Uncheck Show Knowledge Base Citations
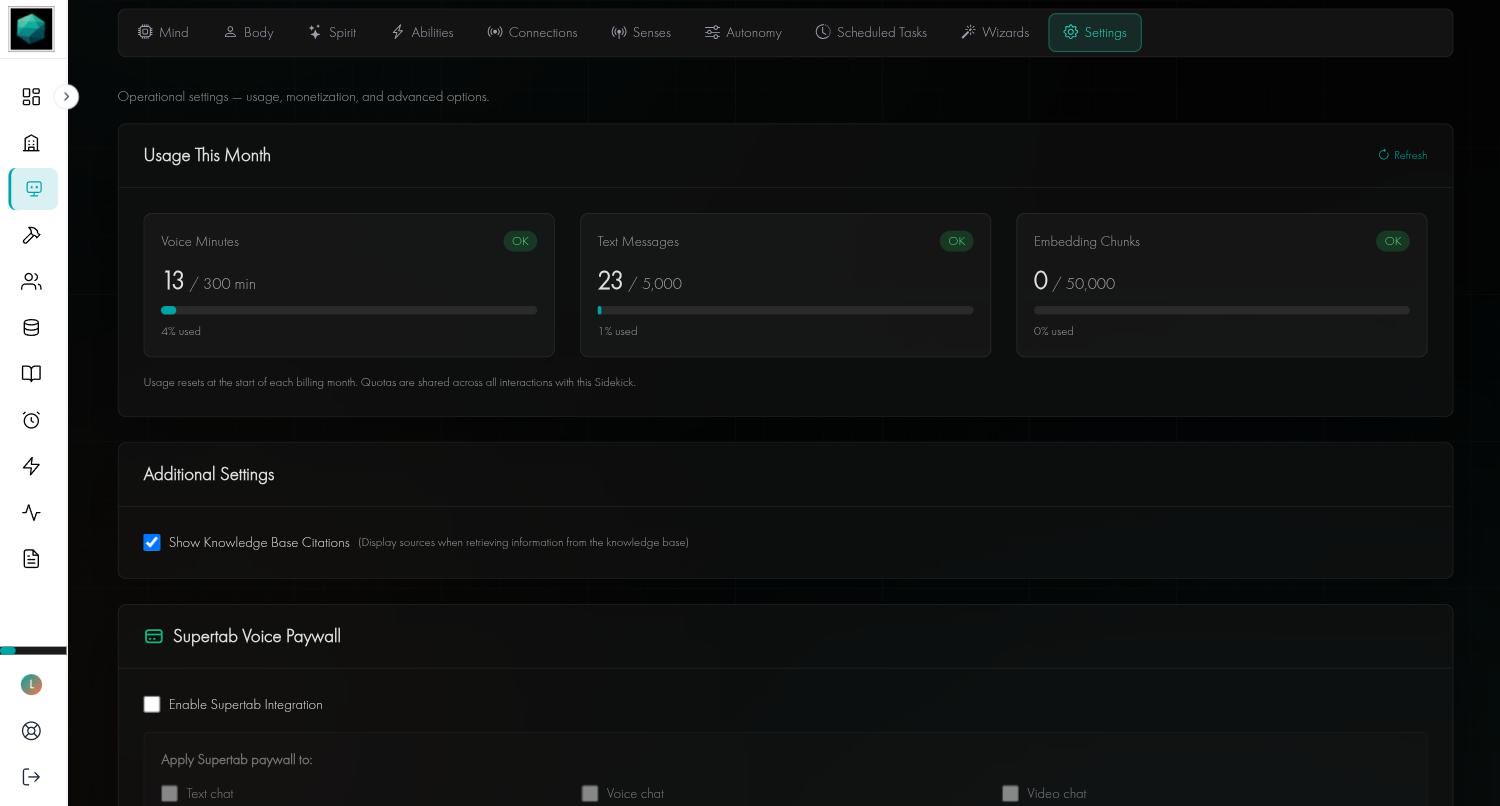Viewport: 1500px width, 806px height. point(152,542)
